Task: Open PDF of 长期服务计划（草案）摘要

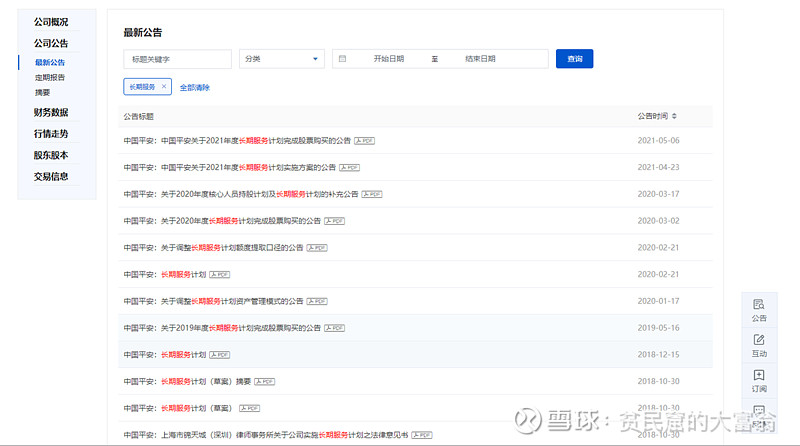Action: [264, 382]
